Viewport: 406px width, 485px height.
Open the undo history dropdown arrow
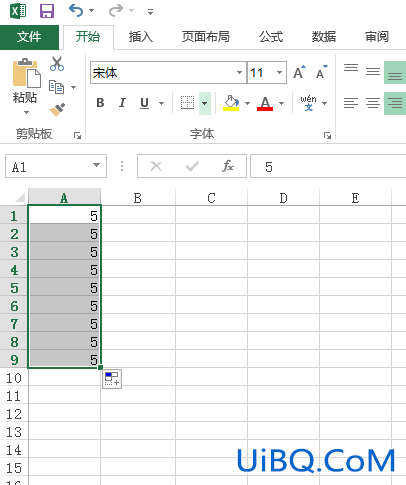click(x=91, y=11)
